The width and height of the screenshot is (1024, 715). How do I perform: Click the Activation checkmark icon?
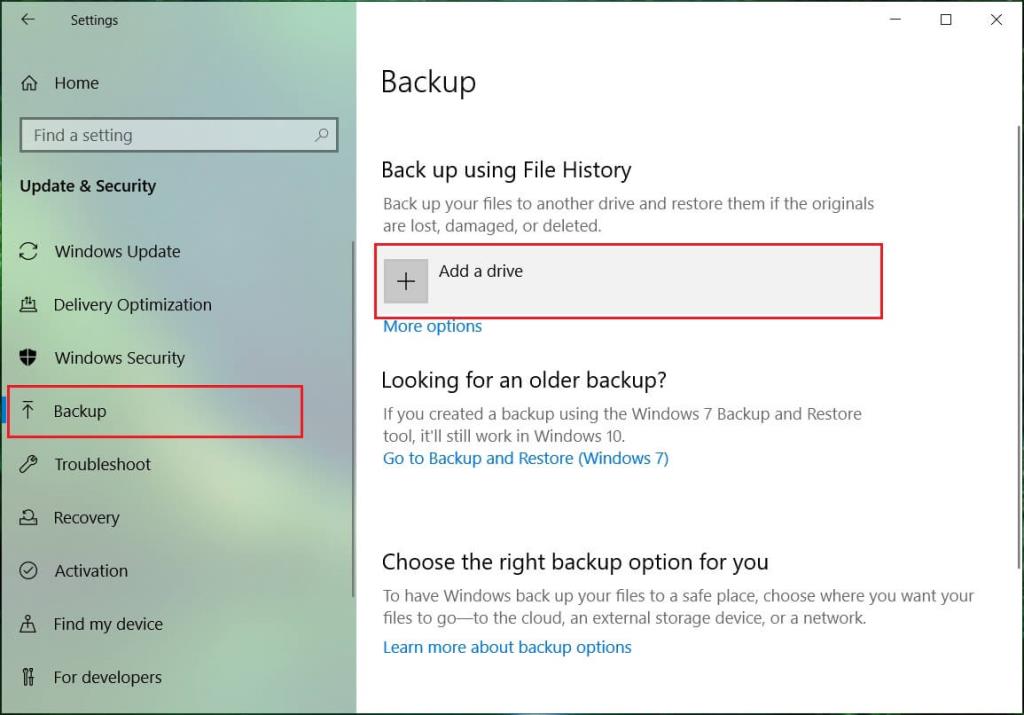(x=29, y=571)
